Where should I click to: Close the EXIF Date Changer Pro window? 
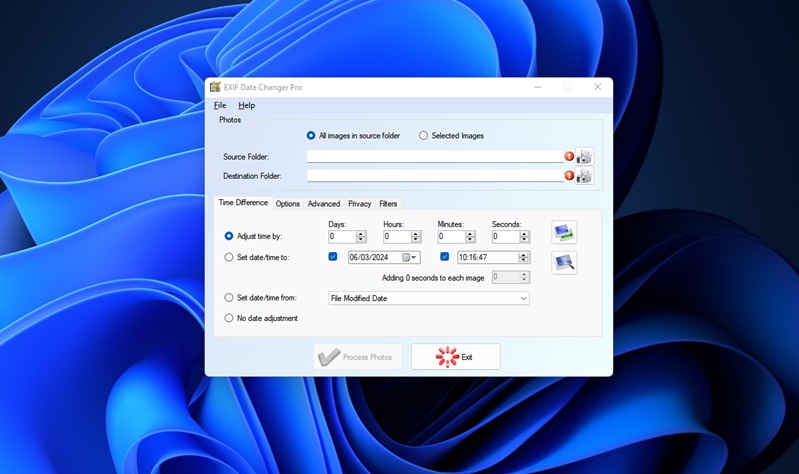tap(598, 87)
